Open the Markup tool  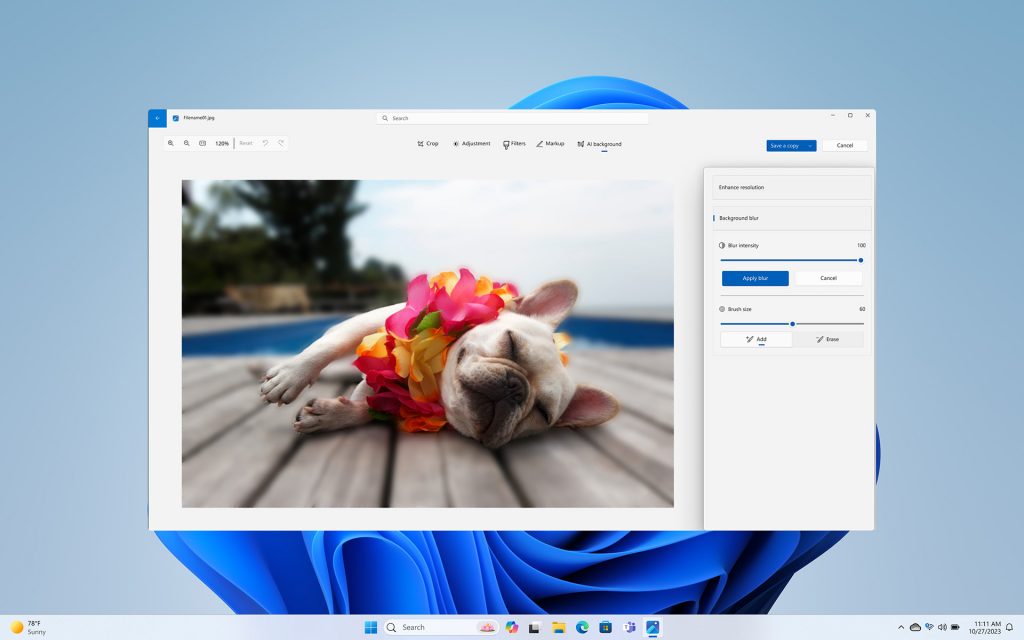[550, 143]
